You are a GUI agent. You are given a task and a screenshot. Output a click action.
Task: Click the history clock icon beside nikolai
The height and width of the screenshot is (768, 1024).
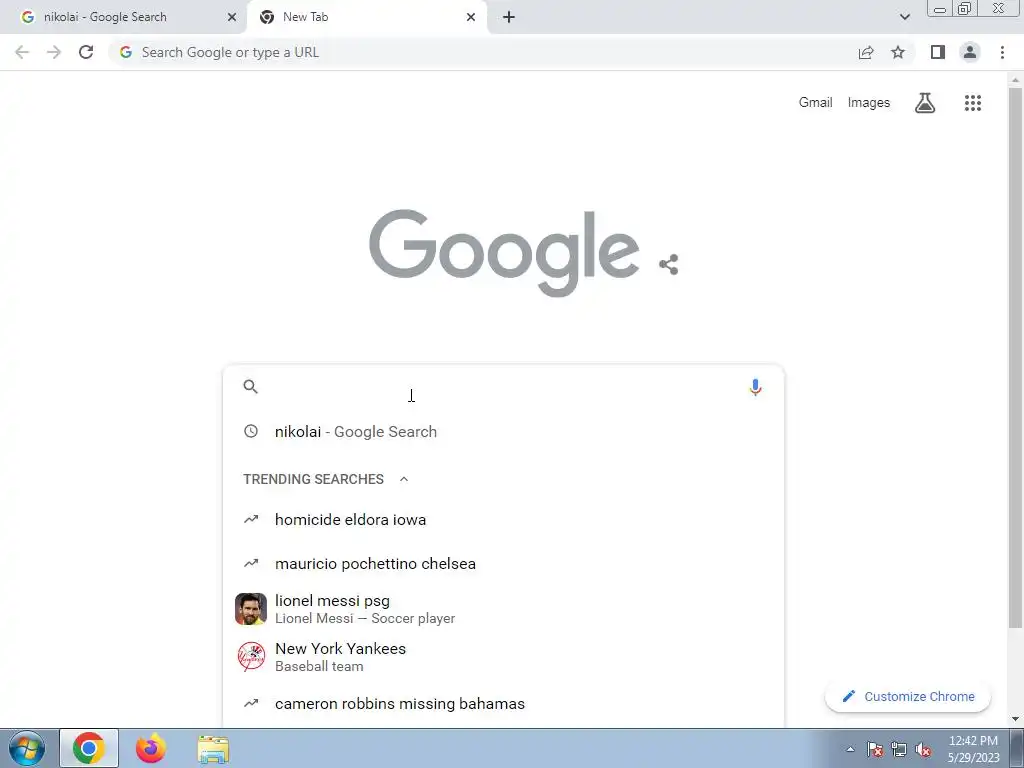click(251, 431)
